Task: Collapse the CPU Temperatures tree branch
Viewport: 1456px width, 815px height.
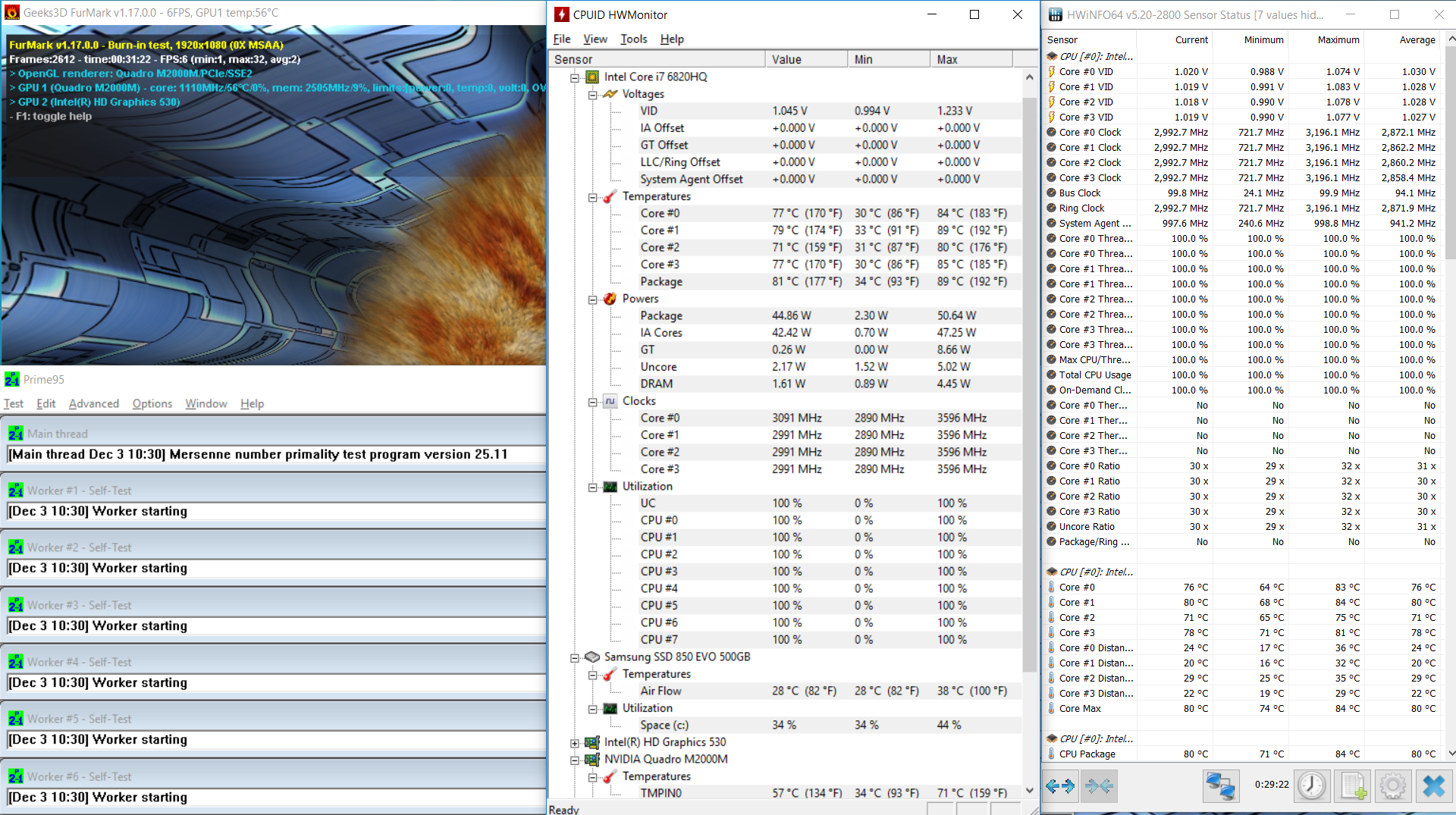Action: pyautogui.click(x=593, y=197)
